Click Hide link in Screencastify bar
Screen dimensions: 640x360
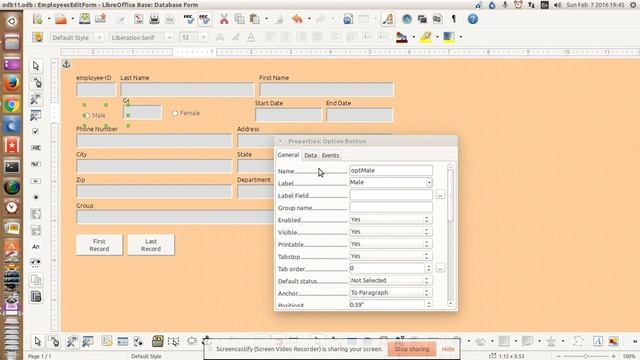(448, 349)
